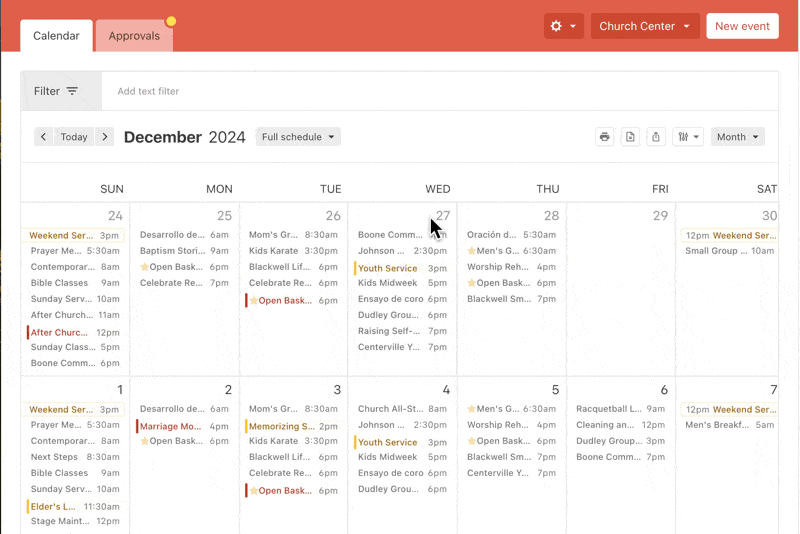Open Oración d... 5:30am event

coord(511,235)
